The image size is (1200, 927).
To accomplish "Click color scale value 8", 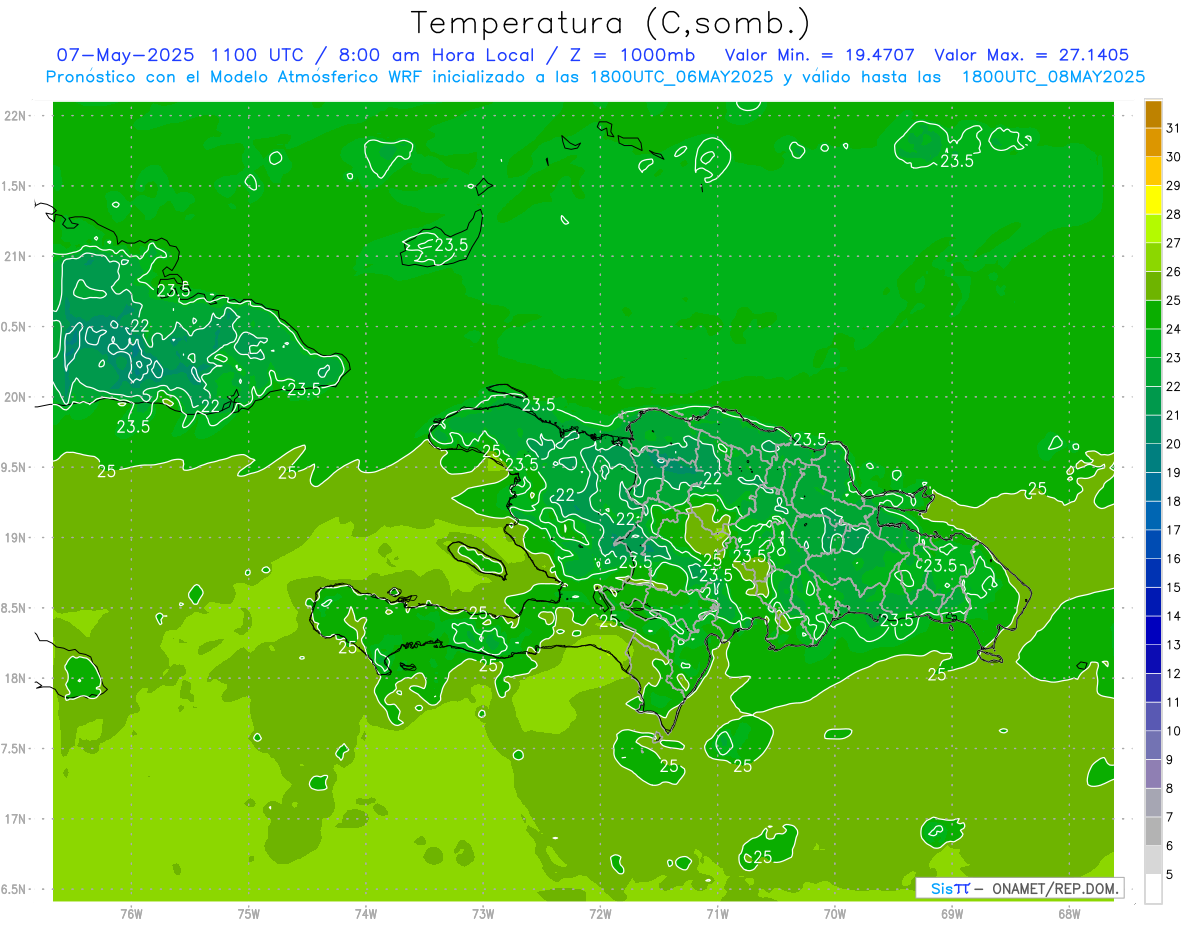I will [x=1170, y=788].
